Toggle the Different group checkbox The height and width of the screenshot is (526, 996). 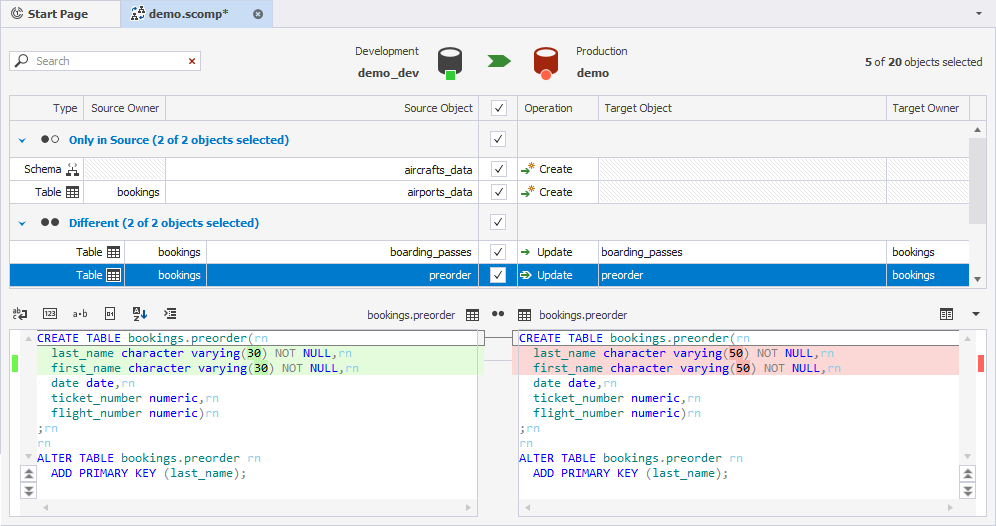[x=499, y=222]
